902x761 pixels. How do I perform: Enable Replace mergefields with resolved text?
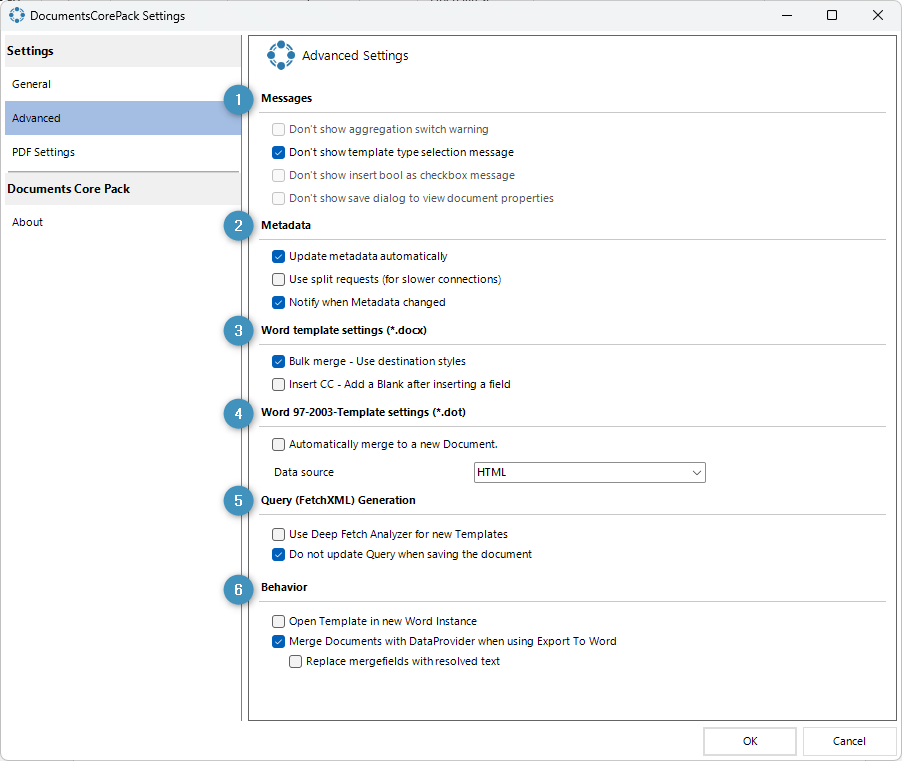(295, 661)
